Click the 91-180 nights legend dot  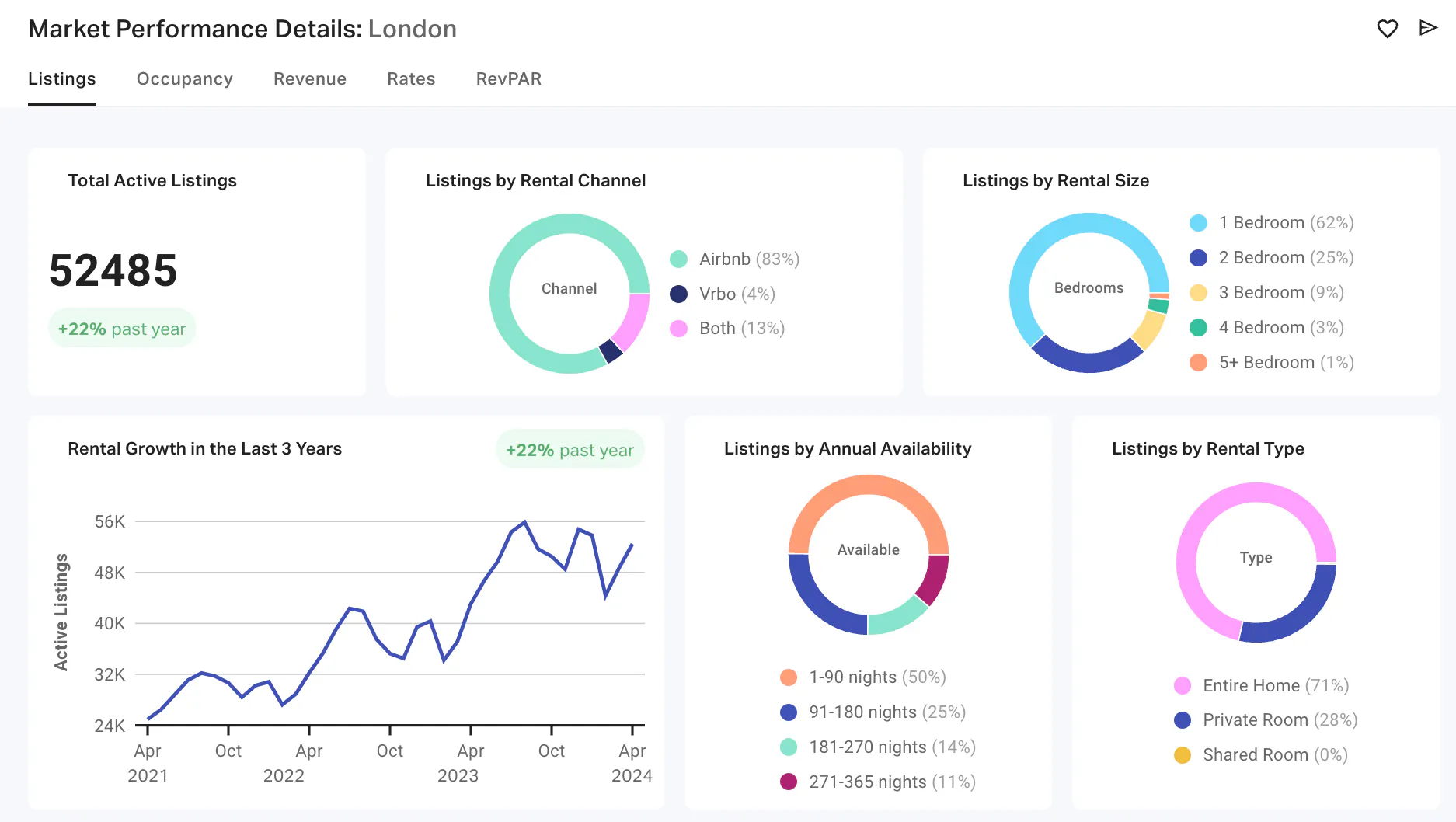(x=789, y=712)
